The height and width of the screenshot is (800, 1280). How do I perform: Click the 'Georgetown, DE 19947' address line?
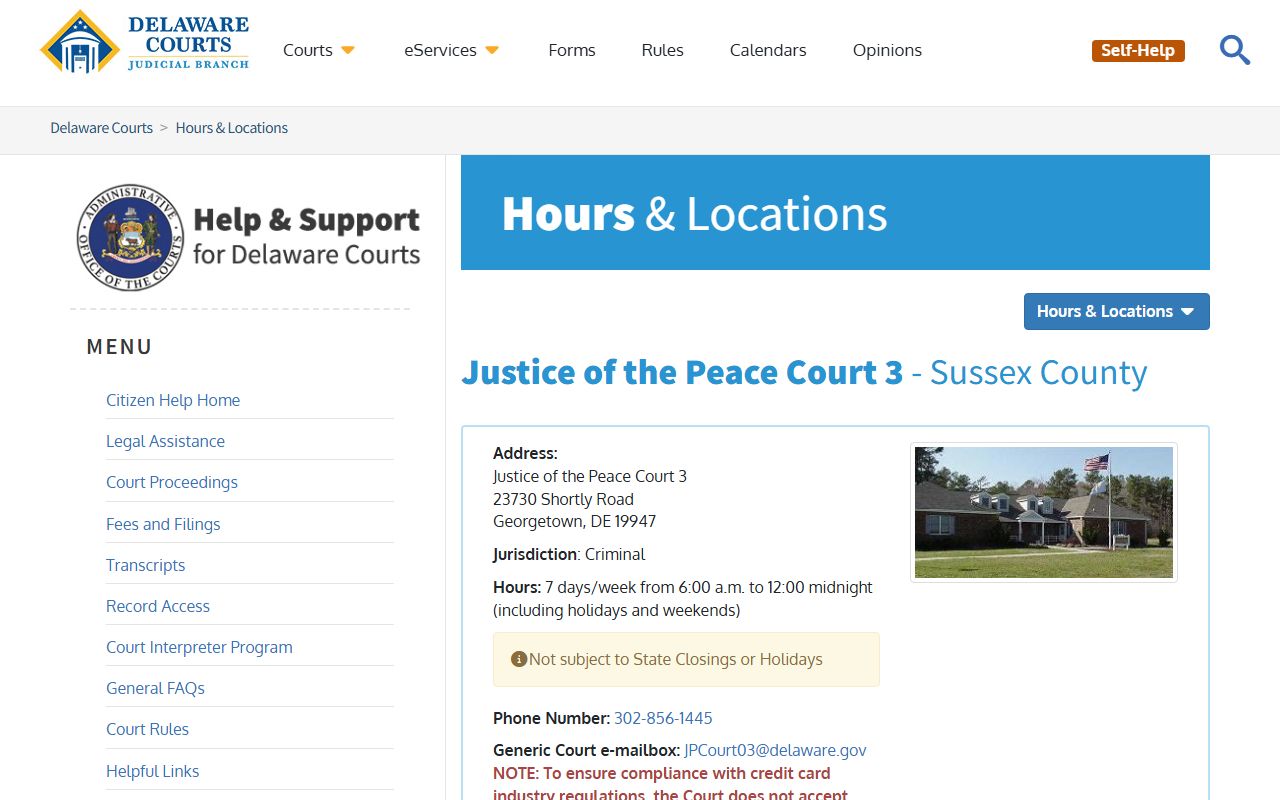pos(575,521)
